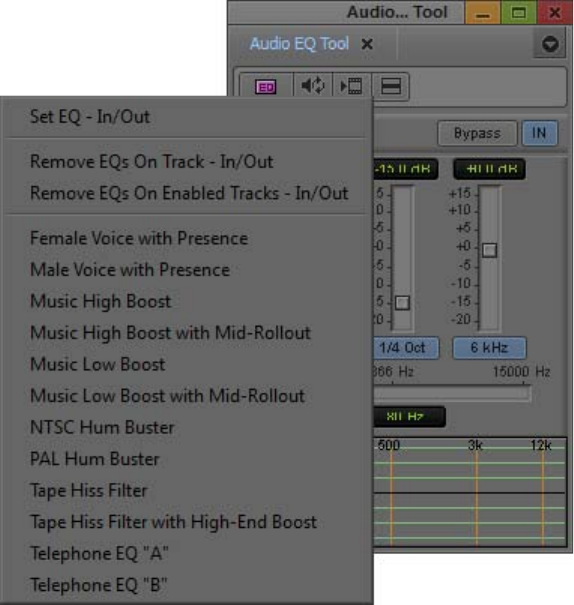Click the high band gain slider handle

pos(490,250)
